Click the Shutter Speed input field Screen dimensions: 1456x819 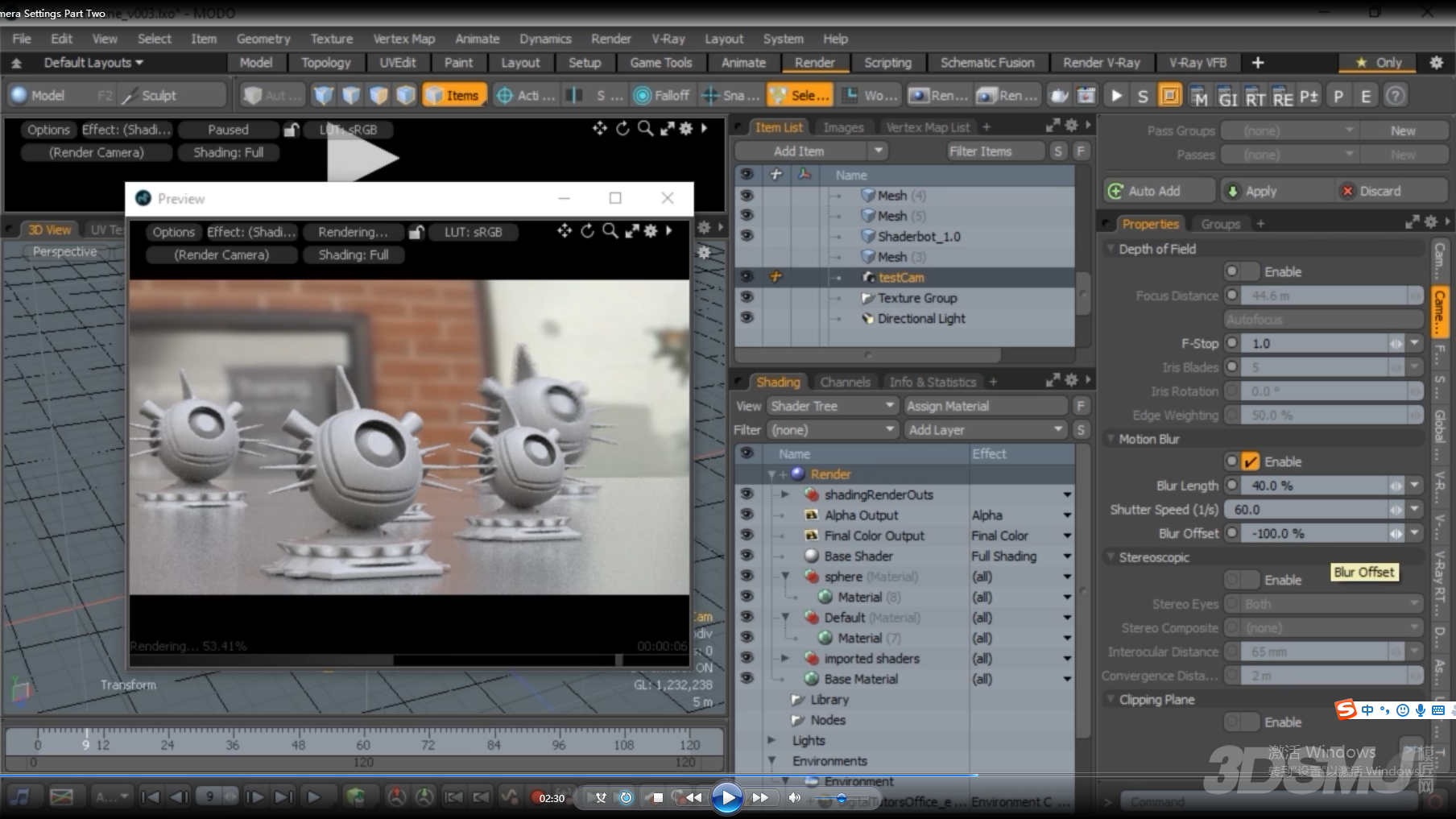[x=1305, y=510]
